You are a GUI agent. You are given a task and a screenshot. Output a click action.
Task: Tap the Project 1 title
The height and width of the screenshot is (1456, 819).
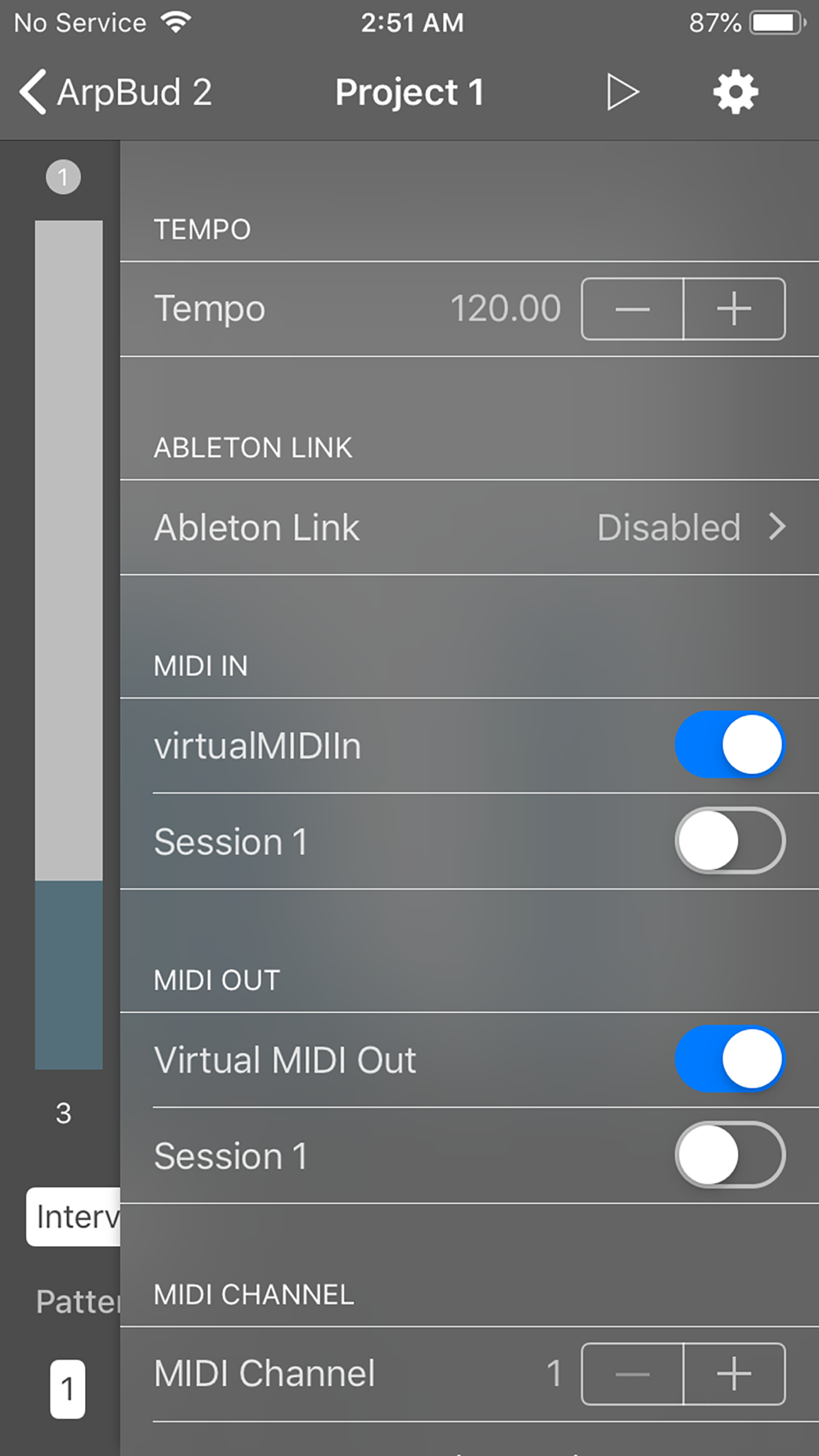pos(409,92)
